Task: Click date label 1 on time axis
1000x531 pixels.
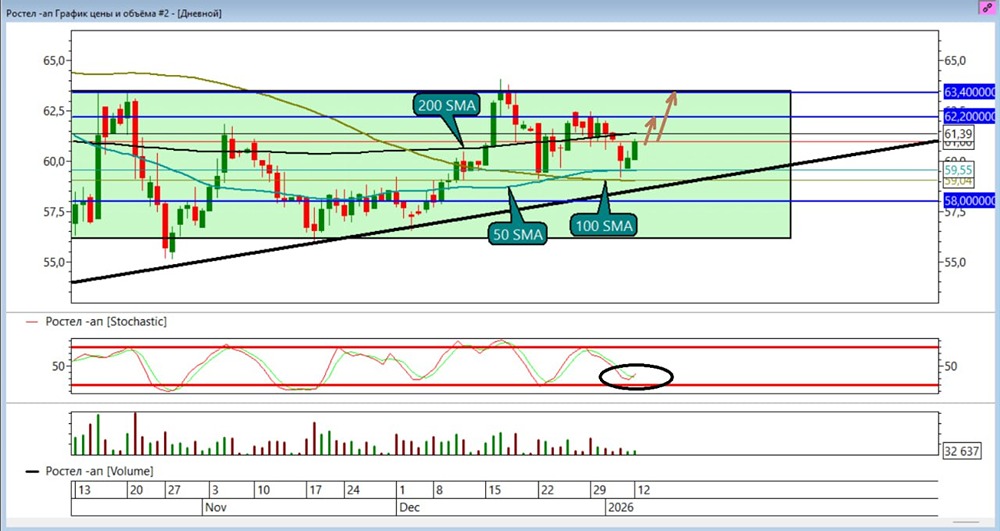Action: coord(402,490)
